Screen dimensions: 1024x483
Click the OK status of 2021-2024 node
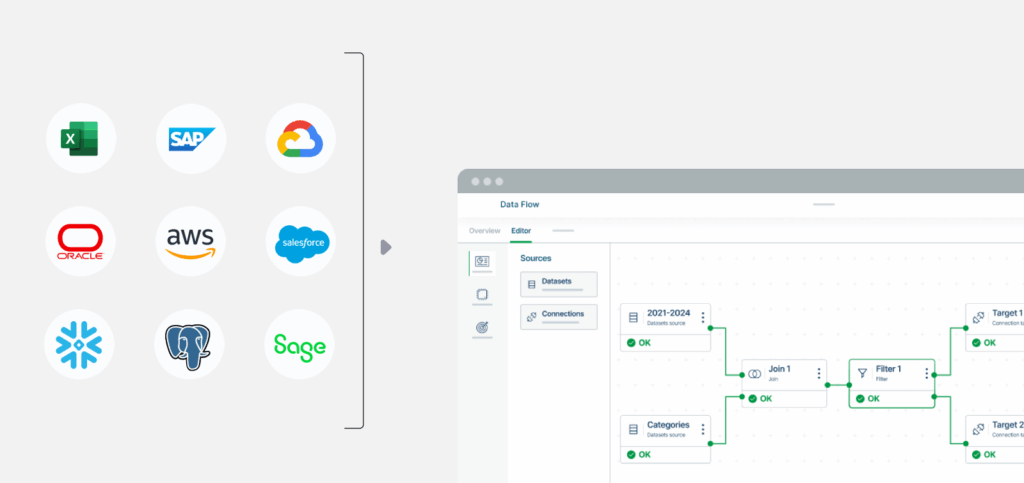pyautogui.click(x=639, y=342)
